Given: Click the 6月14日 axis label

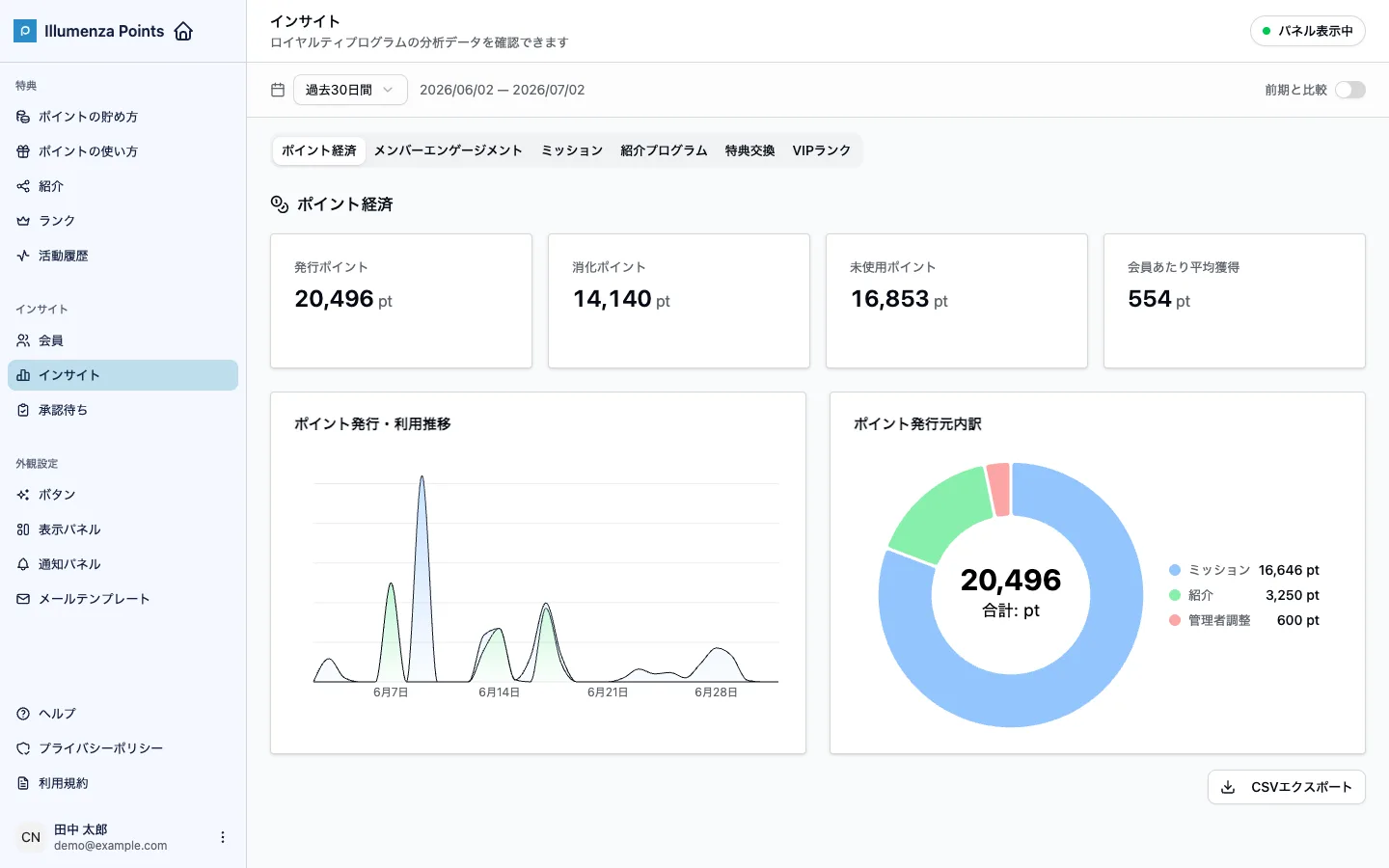Looking at the screenshot, I should 499,692.
